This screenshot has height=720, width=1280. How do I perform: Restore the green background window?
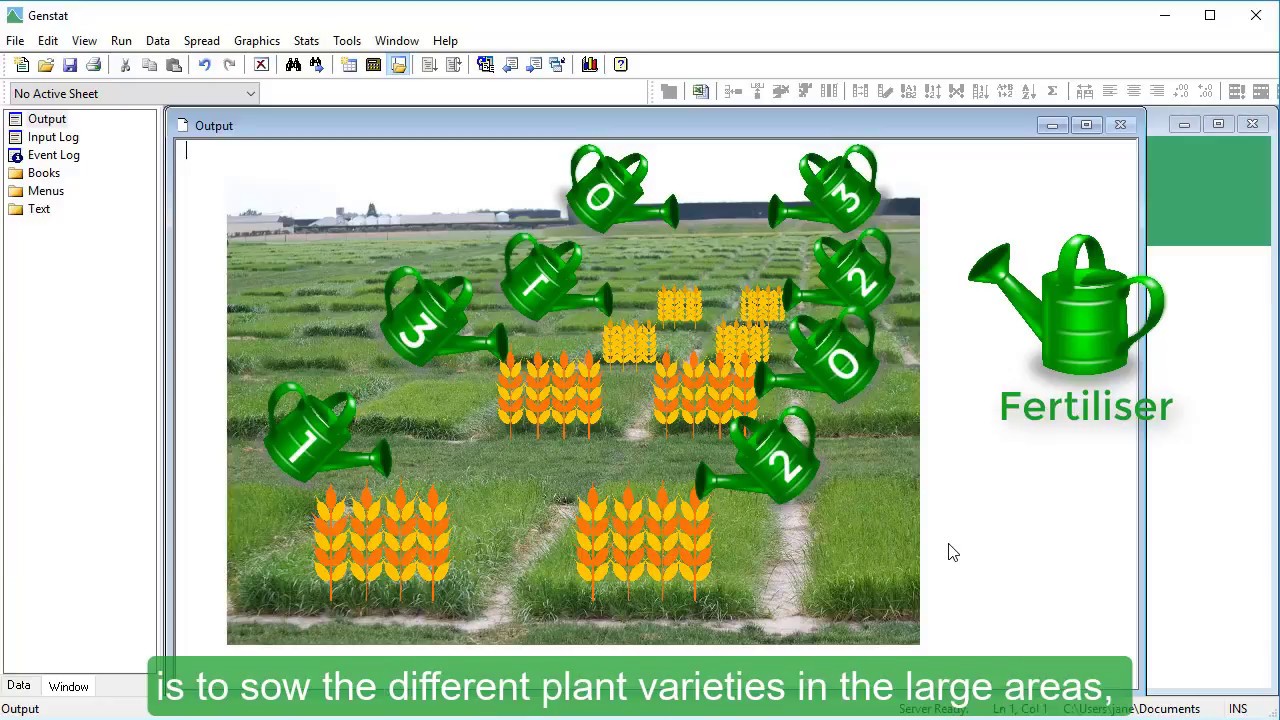[1218, 124]
